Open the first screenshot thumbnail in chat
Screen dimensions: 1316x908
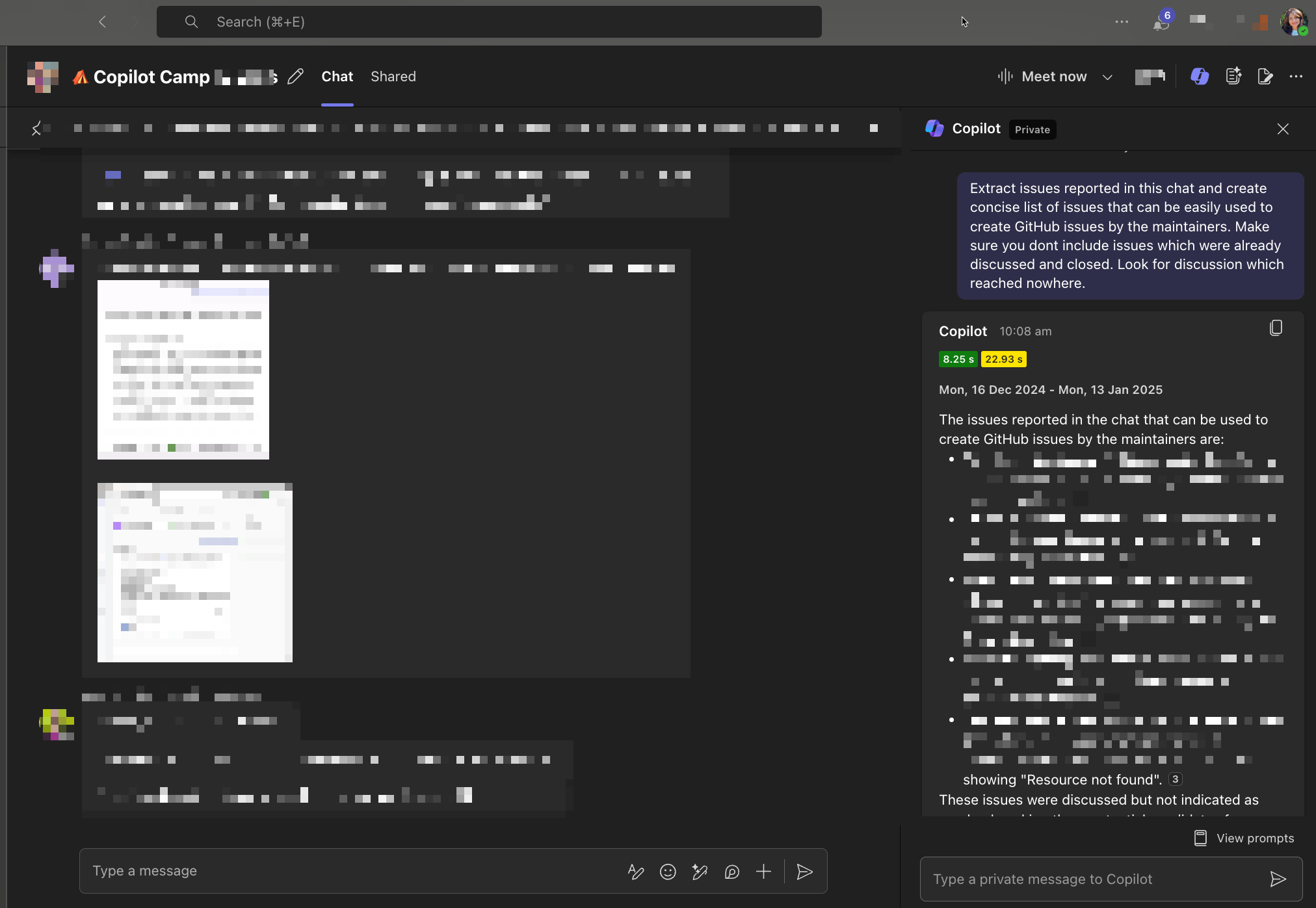(x=183, y=370)
